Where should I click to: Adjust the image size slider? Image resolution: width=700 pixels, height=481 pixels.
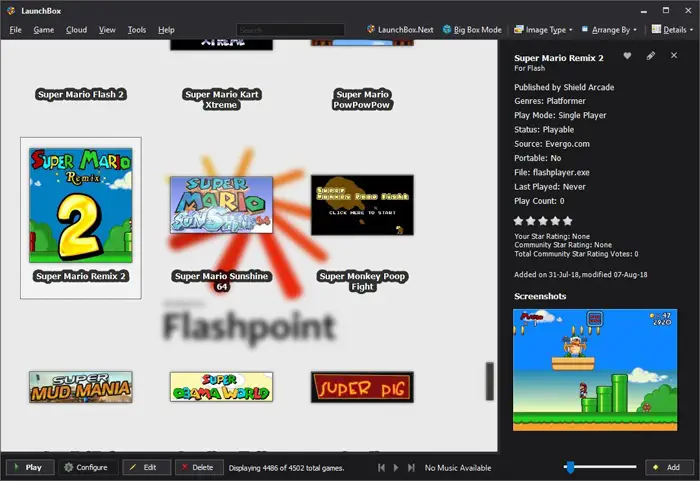point(570,467)
